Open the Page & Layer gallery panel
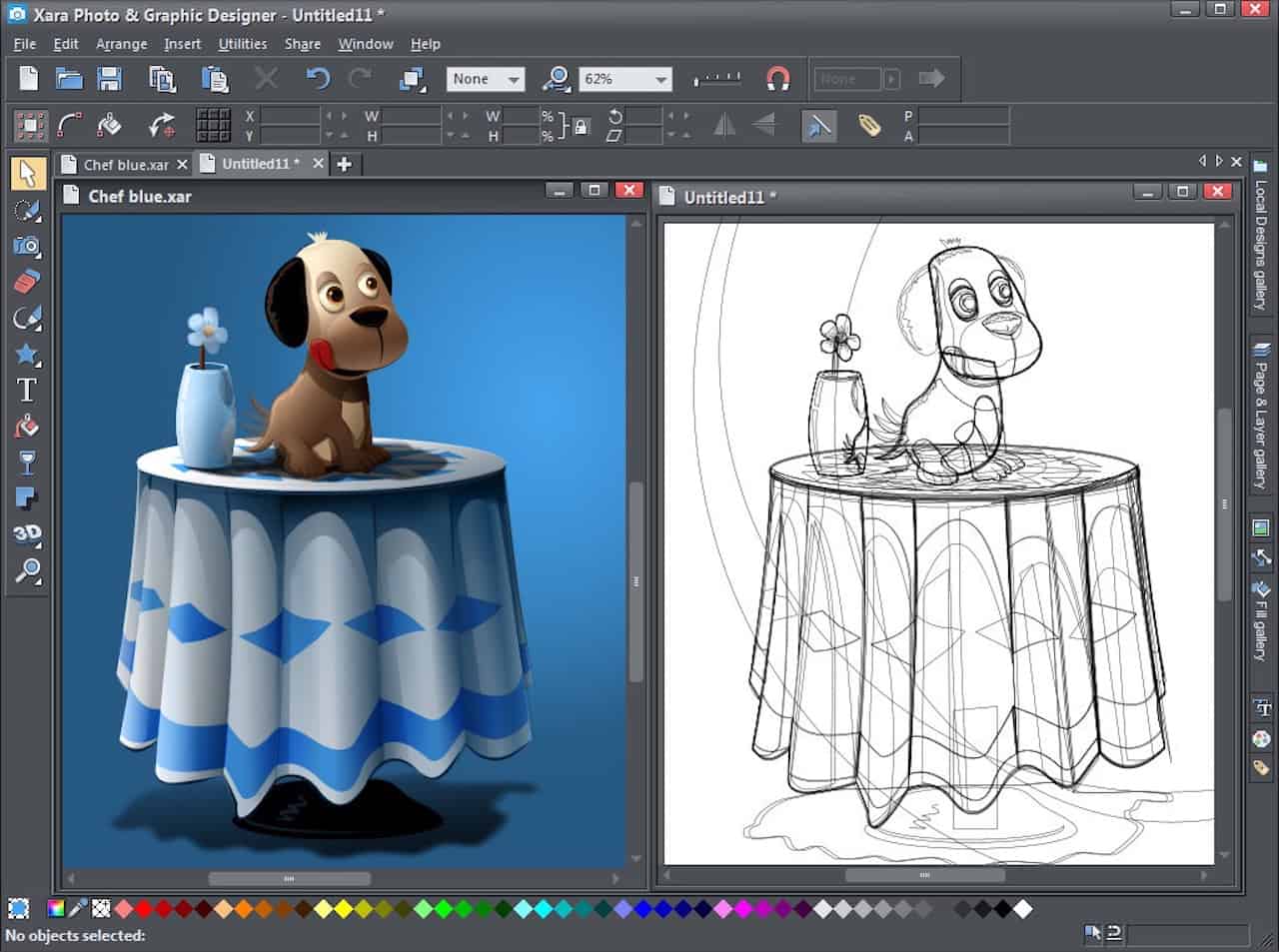The height and width of the screenshot is (952, 1279). [x=1260, y=415]
